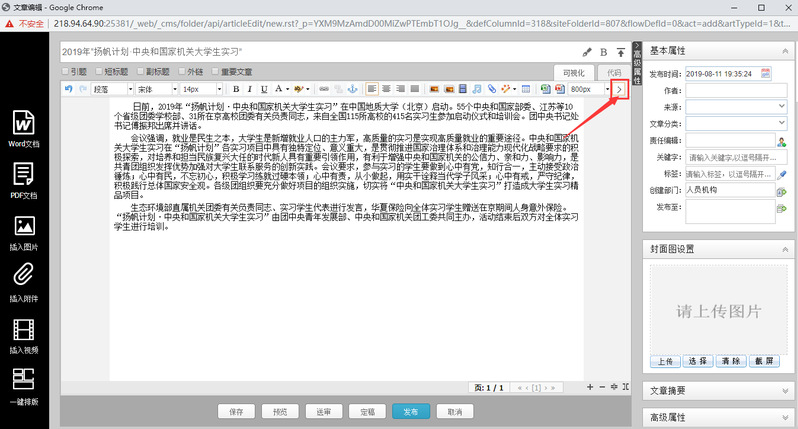The height and width of the screenshot is (429, 798).
Task: Toggle underline formatting in the editor toolbar
Action: tap(264, 89)
